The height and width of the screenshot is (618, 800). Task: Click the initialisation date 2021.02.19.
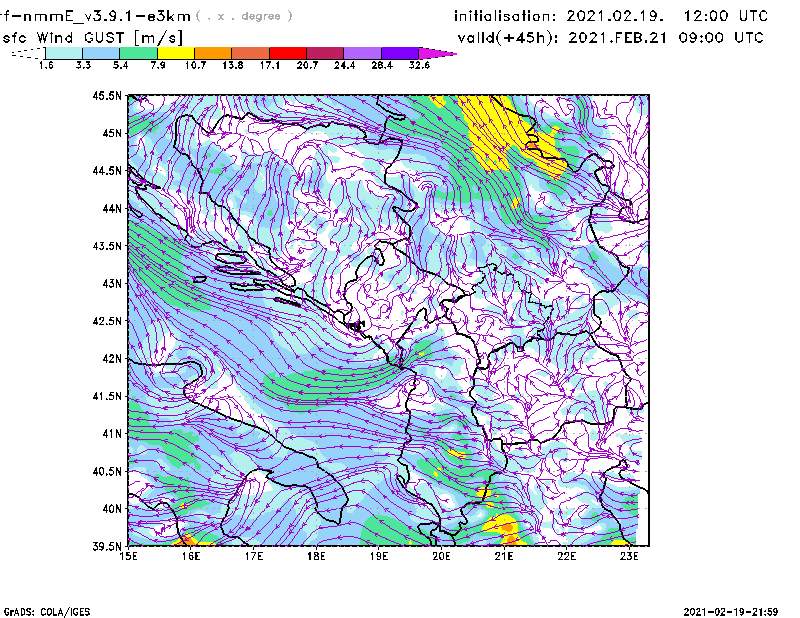[x=615, y=16]
